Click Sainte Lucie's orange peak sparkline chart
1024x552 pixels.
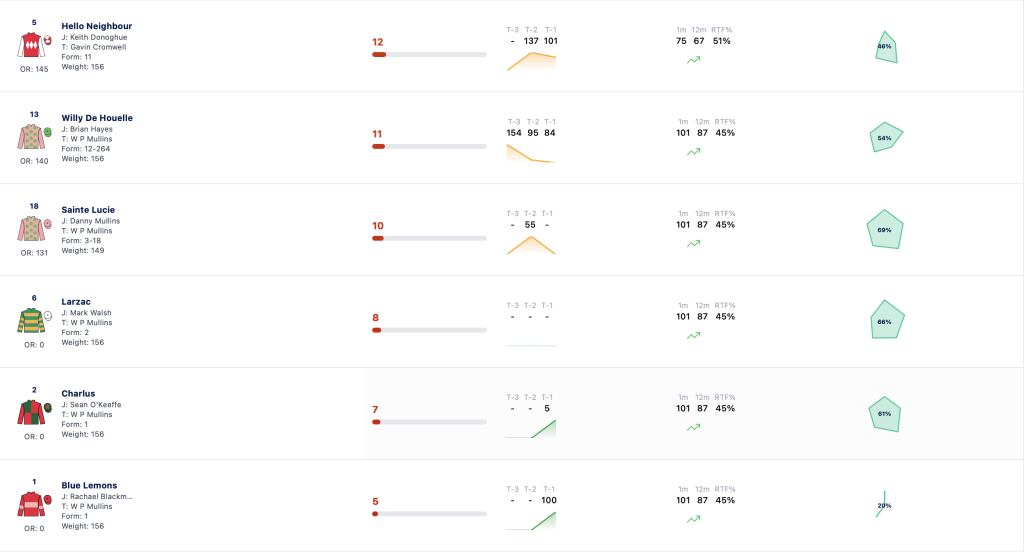[x=531, y=245]
